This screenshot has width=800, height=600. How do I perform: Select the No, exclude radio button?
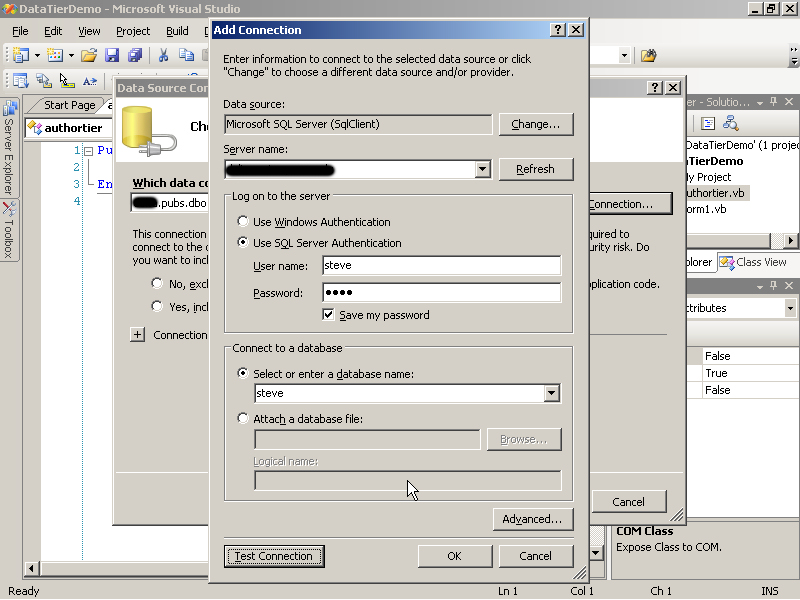(x=157, y=283)
